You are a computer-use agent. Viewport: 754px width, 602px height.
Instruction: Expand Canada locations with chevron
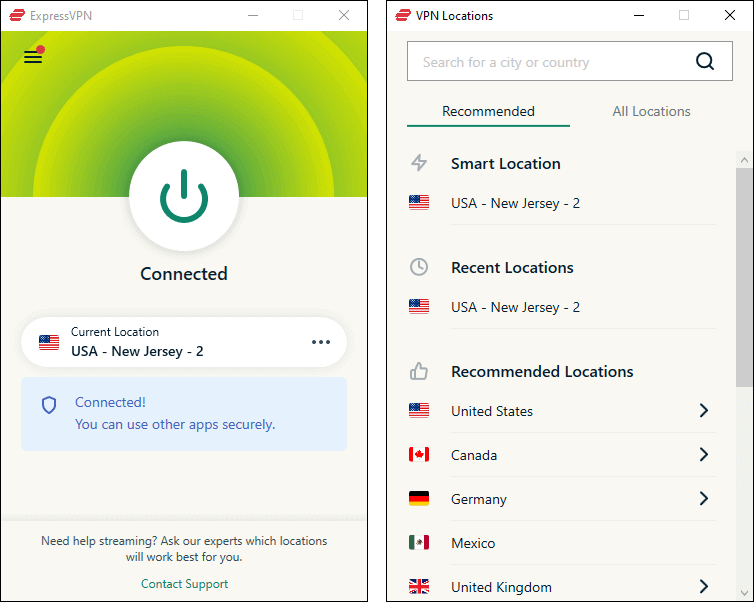704,455
